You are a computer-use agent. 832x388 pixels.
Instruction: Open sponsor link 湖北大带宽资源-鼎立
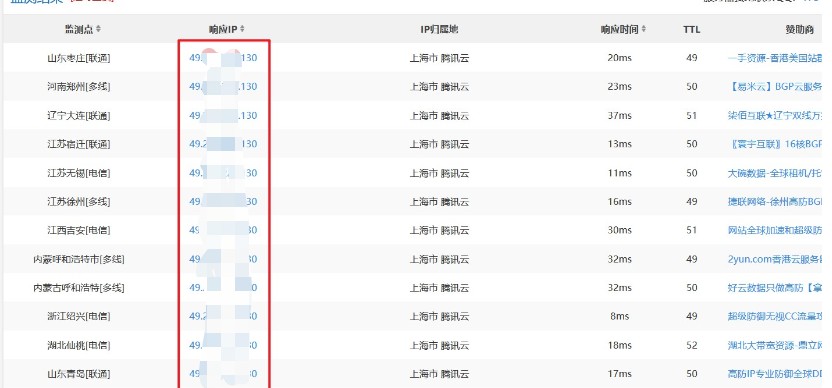(x=775, y=345)
